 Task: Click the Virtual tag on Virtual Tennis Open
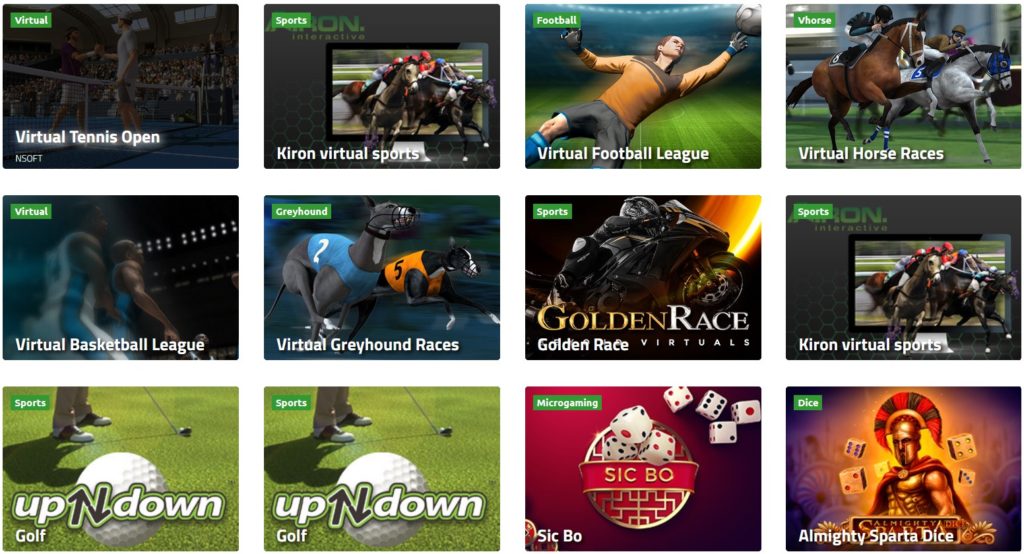click(x=31, y=20)
